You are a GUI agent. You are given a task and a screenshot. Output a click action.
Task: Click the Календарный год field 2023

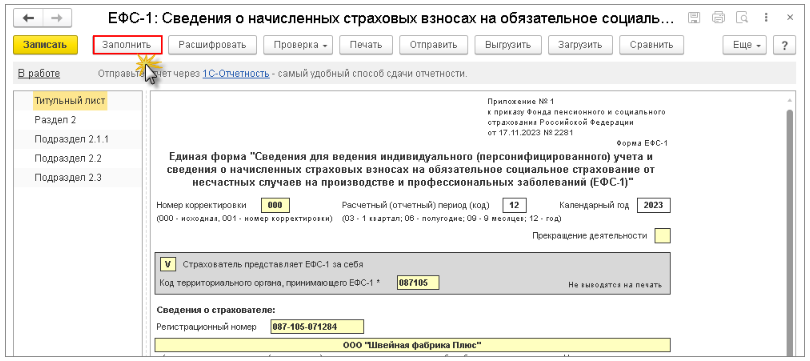653,205
